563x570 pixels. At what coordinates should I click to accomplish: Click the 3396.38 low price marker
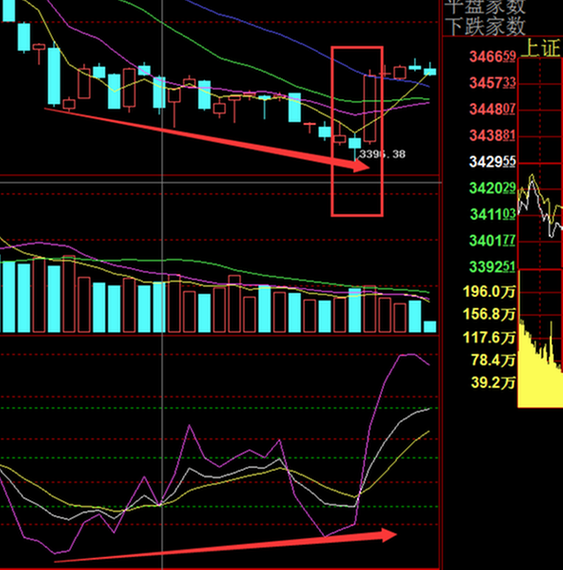pos(382,154)
